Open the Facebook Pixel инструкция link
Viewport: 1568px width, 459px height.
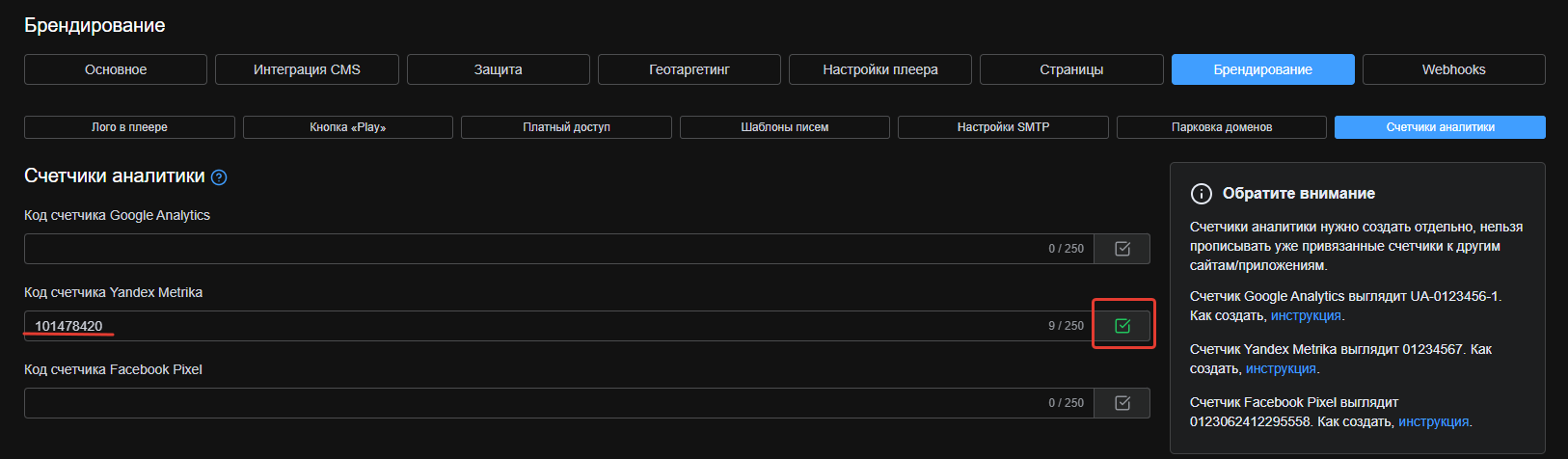1434,421
